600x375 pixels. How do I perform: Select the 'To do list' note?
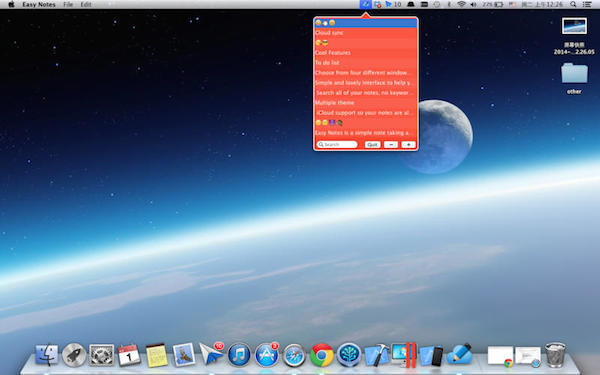pos(365,62)
